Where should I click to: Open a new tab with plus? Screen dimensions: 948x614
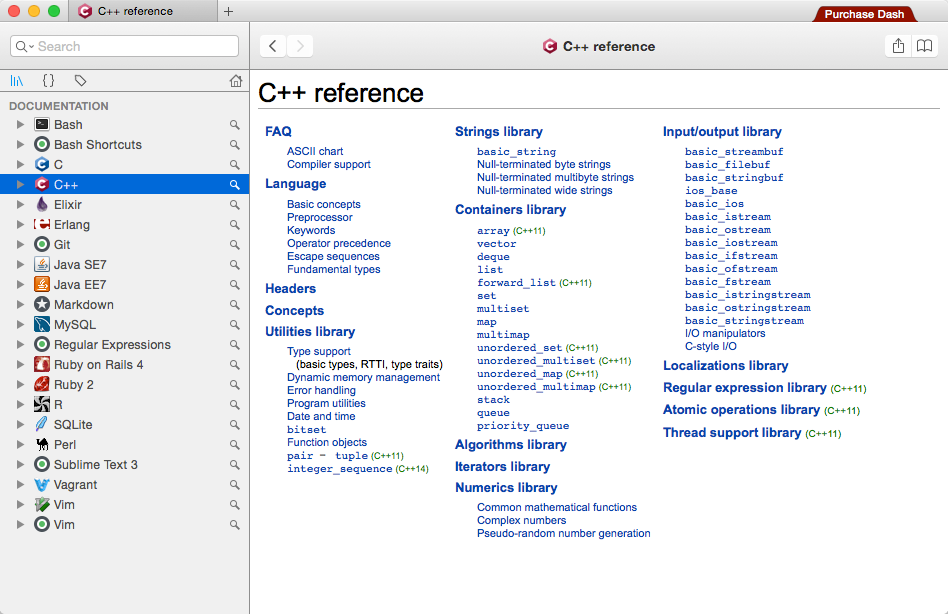(x=229, y=11)
